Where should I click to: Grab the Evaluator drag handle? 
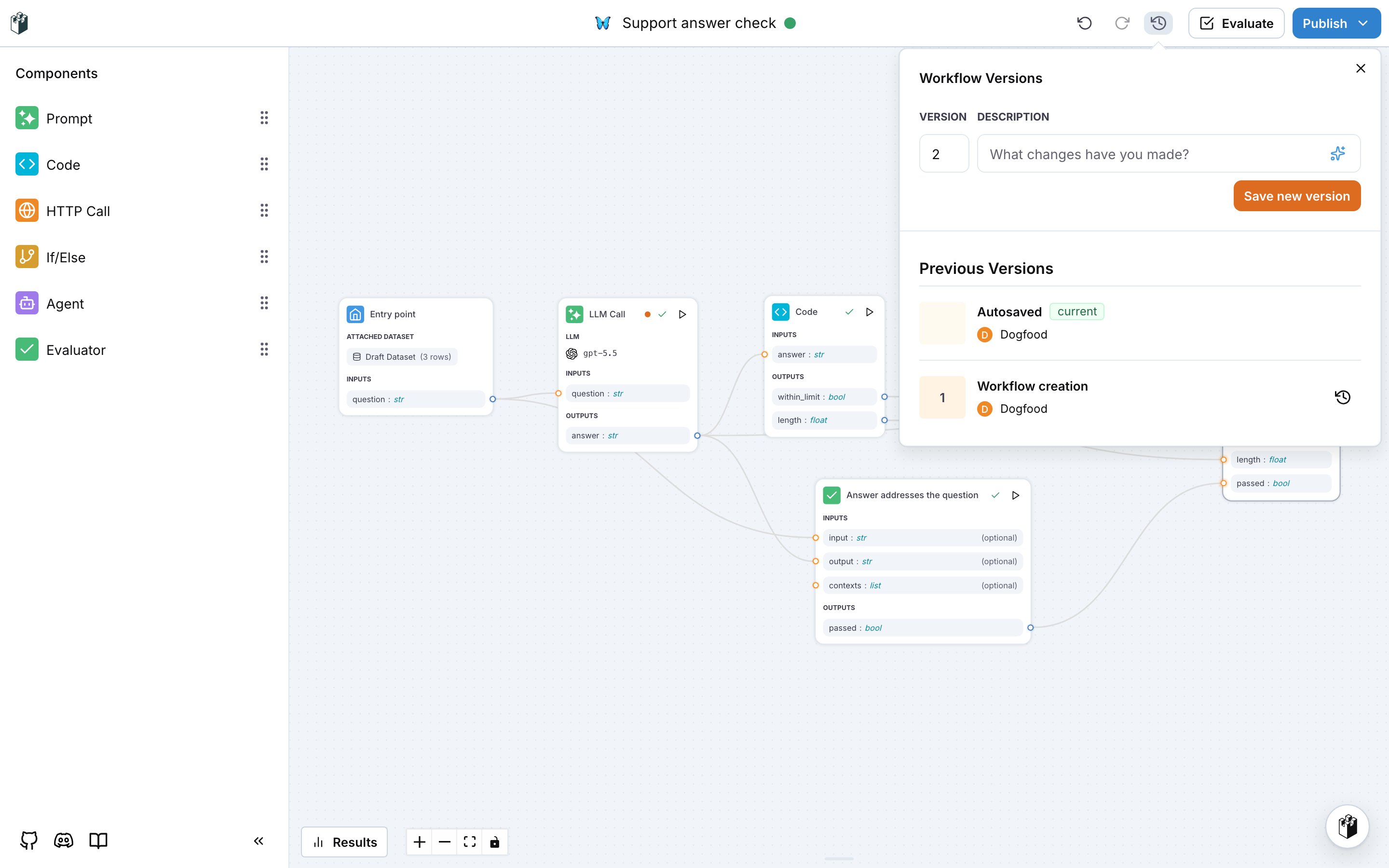(264, 350)
